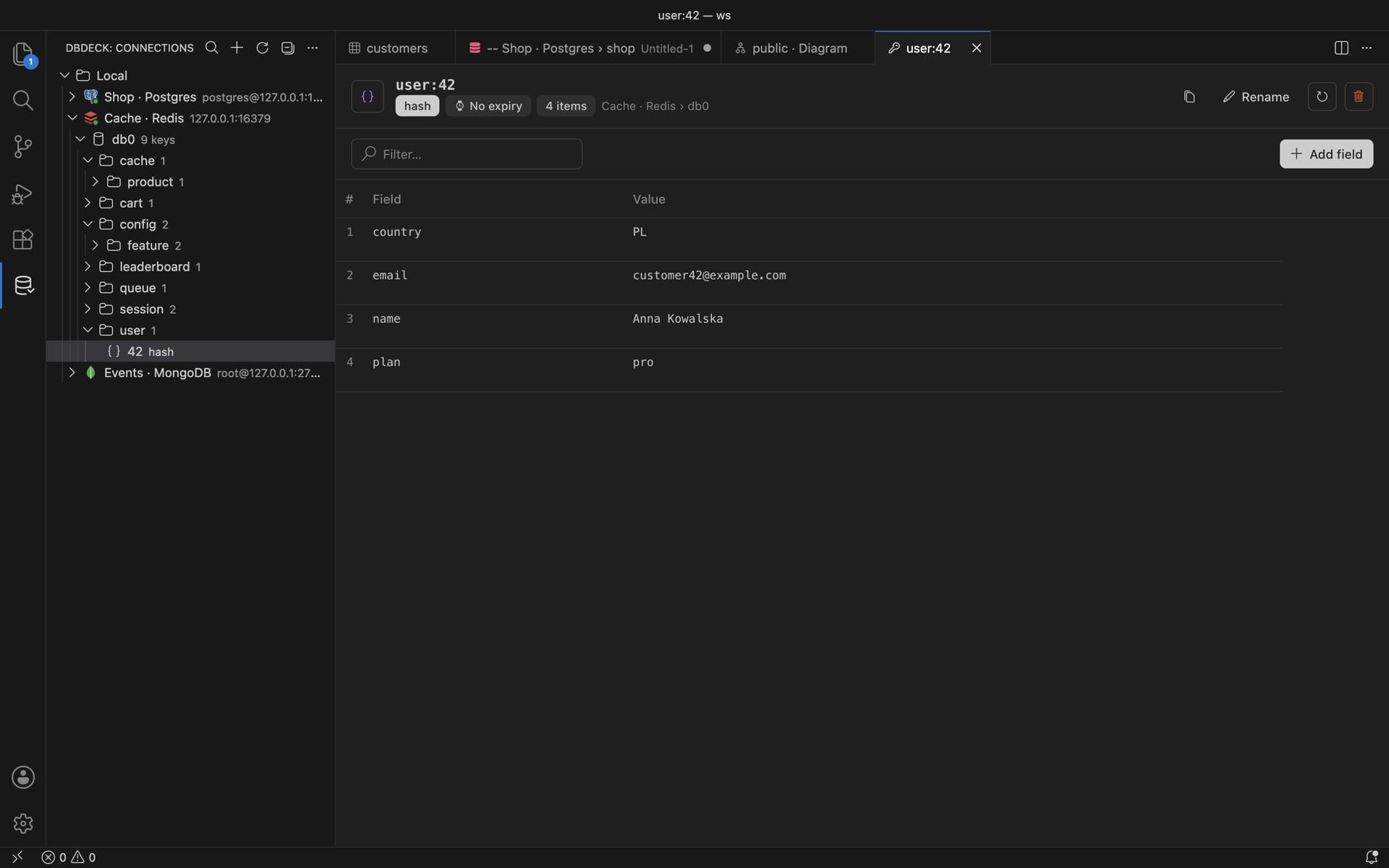The width and height of the screenshot is (1389, 868).
Task: Open the Run and Debug view
Action: (23, 193)
